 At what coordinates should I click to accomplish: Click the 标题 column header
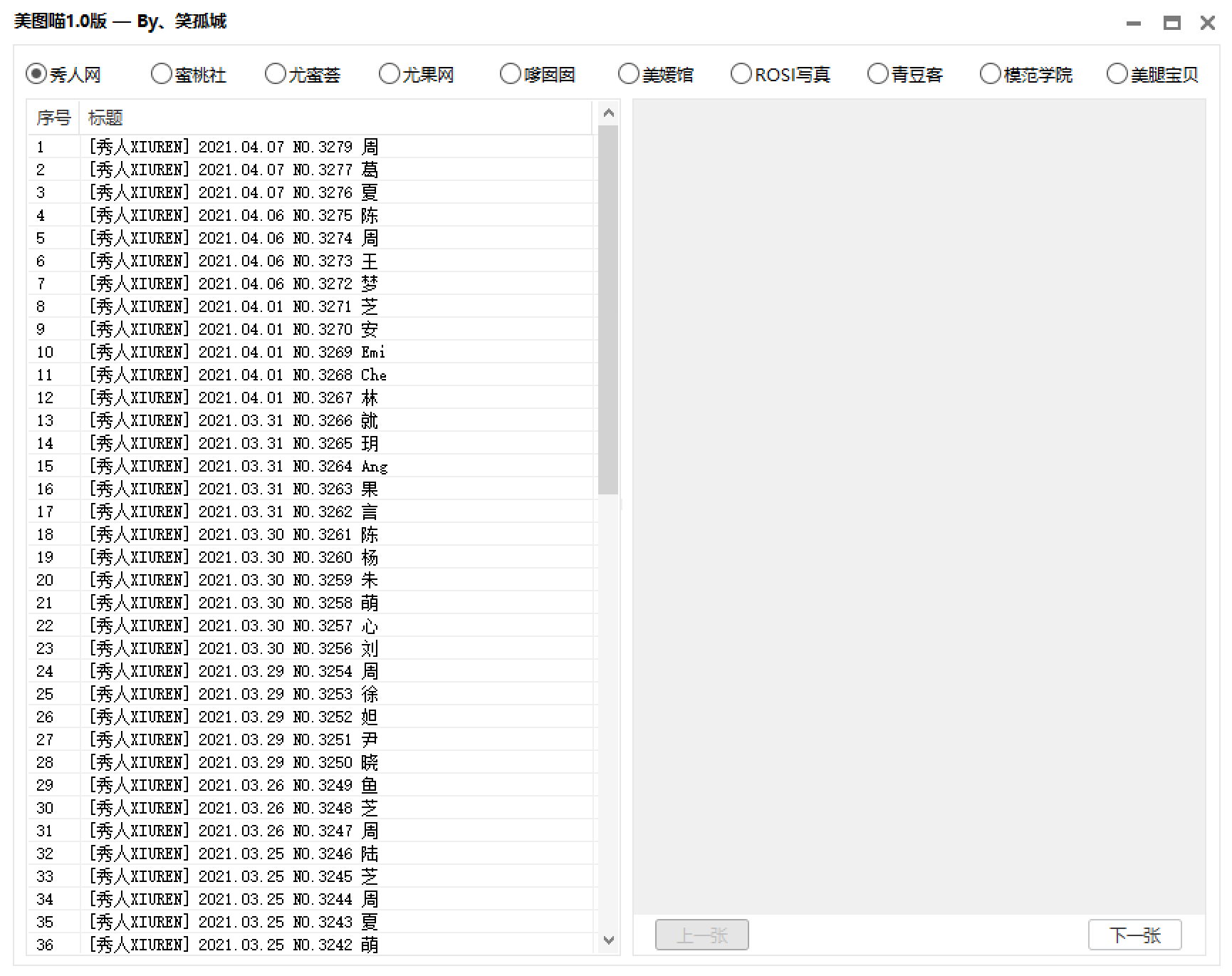335,118
